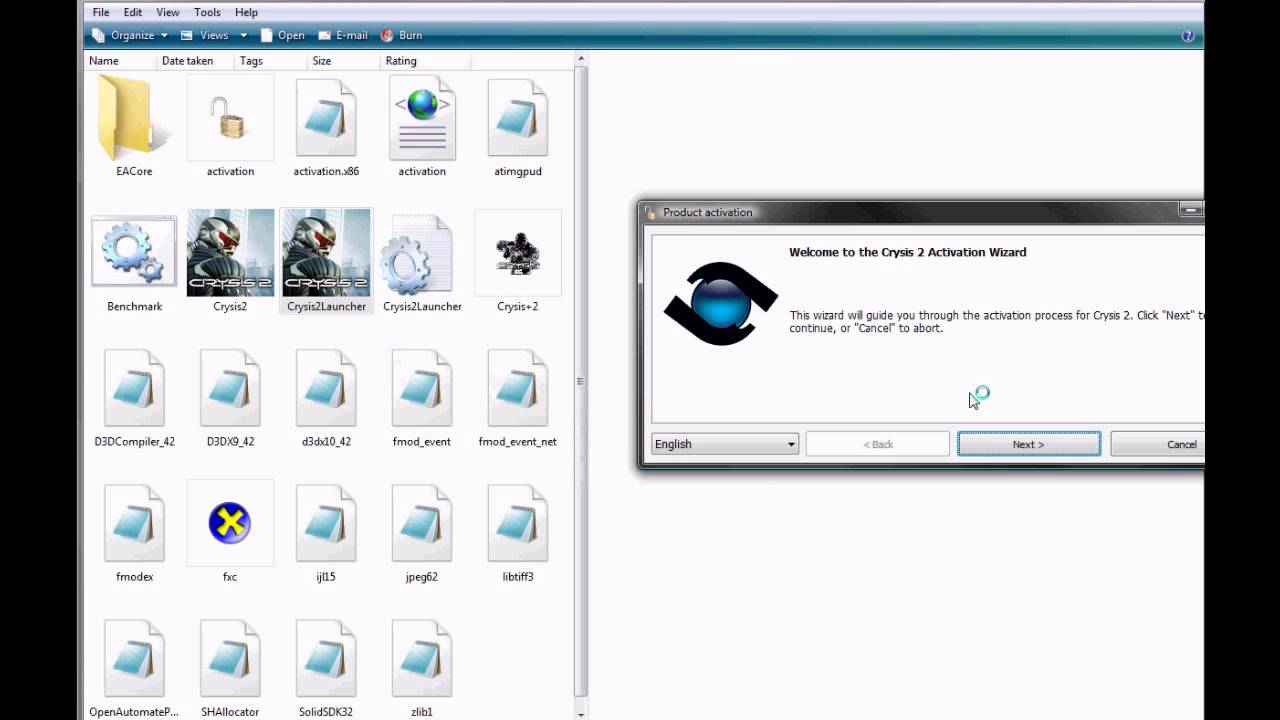
Task: Sort by the Rating column header
Action: [425, 61]
